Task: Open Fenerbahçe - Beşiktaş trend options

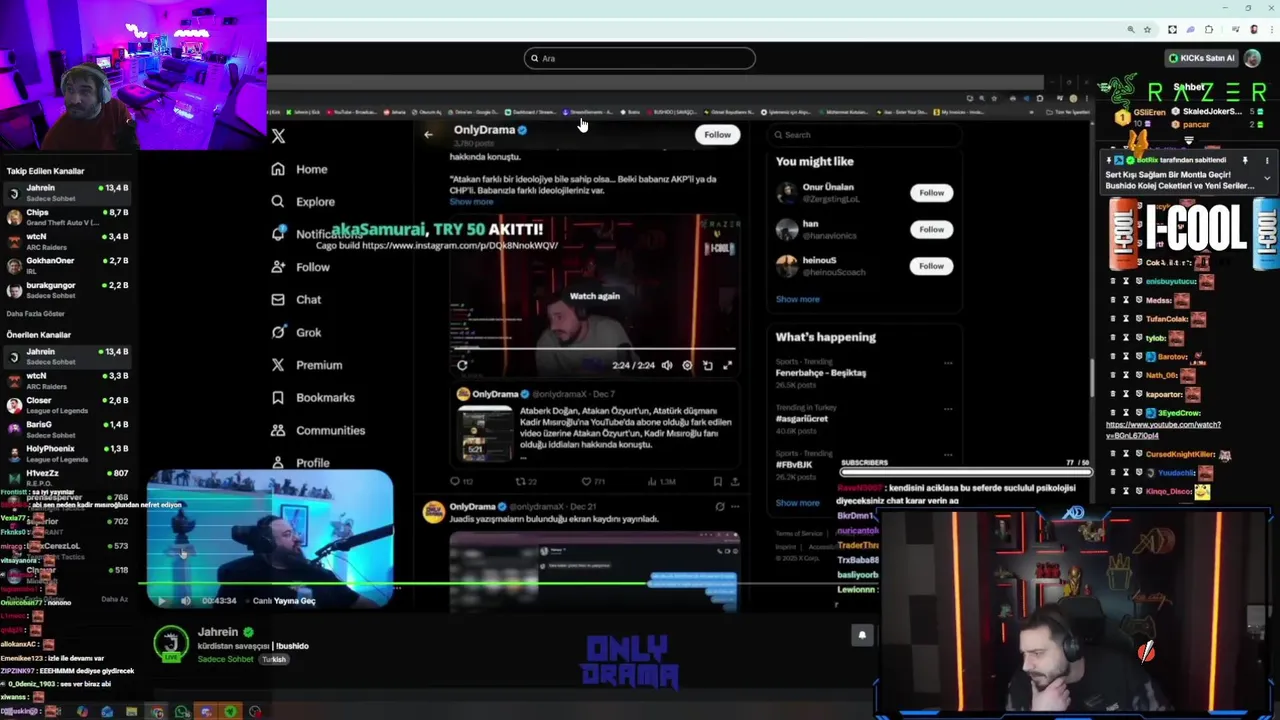Action: (x=947, y=363)
